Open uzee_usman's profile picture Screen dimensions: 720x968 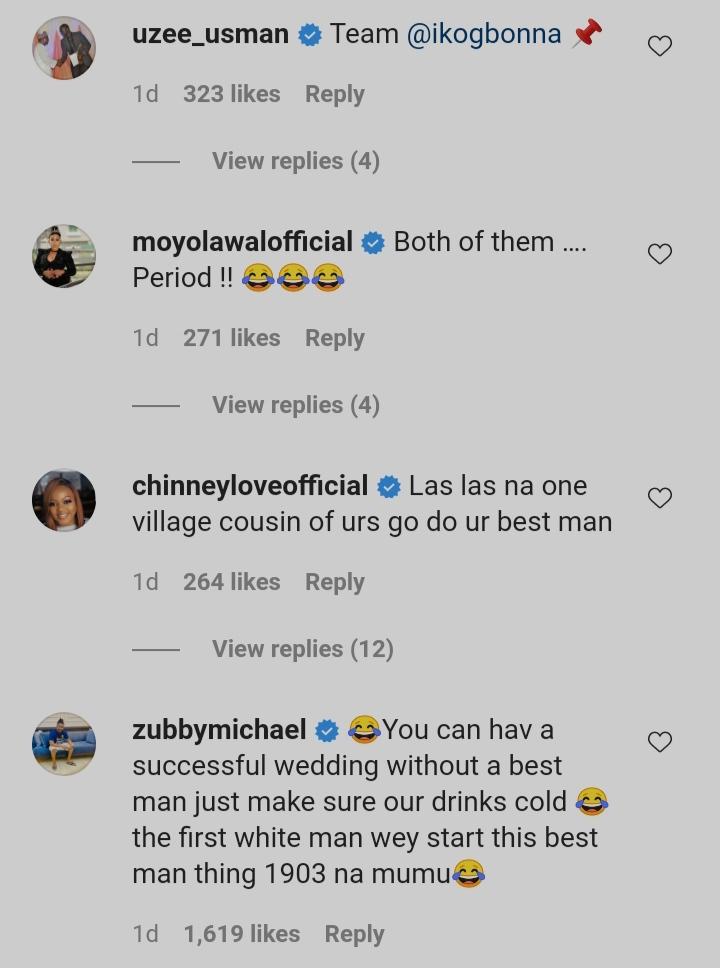click(64, 47)
